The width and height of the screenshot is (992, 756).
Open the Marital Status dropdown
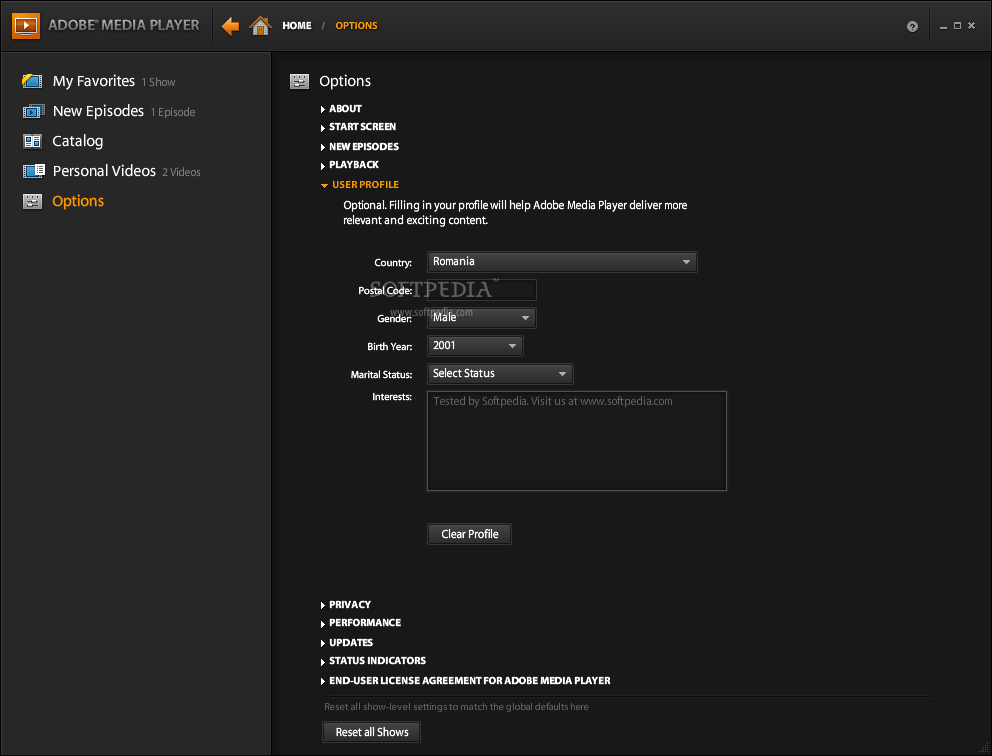click(500, 374)
